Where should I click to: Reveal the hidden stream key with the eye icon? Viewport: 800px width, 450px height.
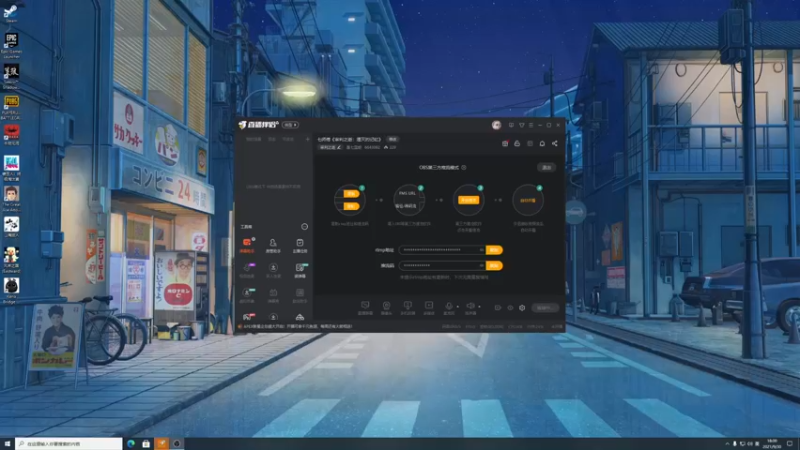click(x=481, y=266)
